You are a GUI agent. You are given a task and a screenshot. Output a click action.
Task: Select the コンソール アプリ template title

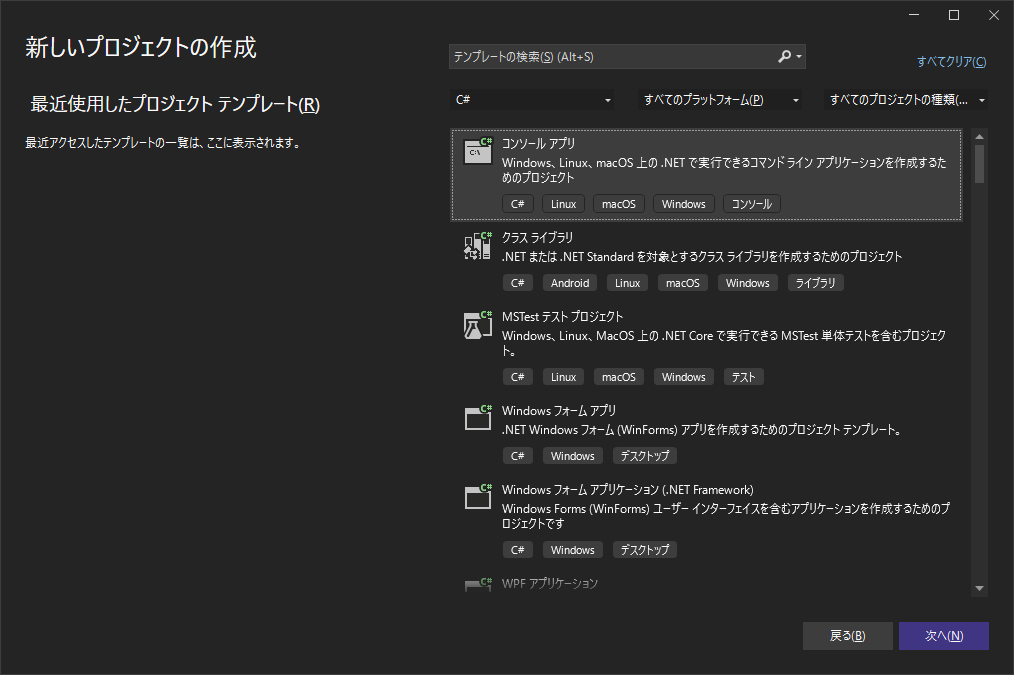538,144
